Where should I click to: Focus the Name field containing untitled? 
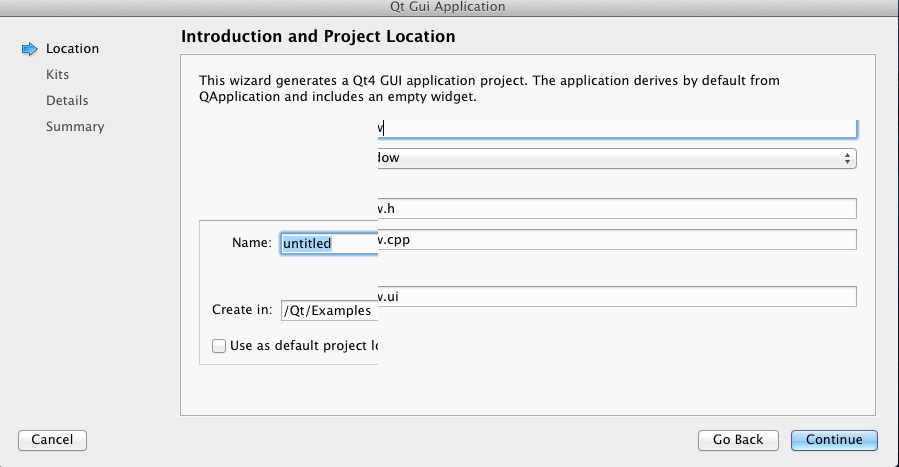pos(328,243)
